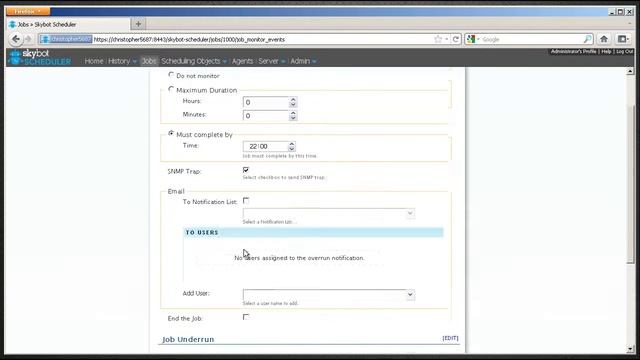Click in the Hours input field
Viewport: 640px width, 360px height.
[x=266, y=102]
